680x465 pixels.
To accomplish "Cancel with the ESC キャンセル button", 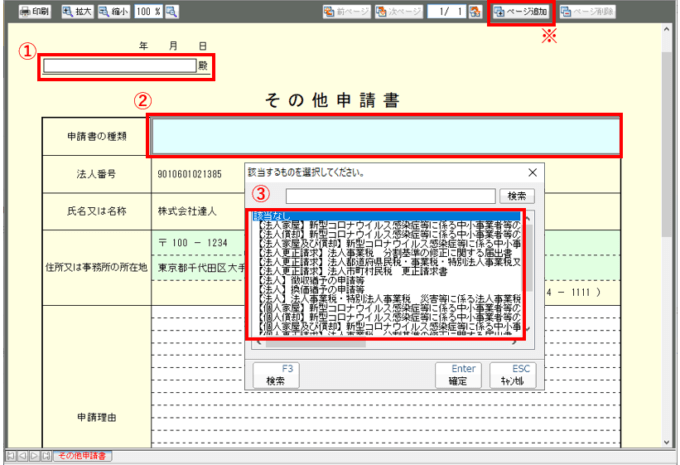I will point(513,376).
